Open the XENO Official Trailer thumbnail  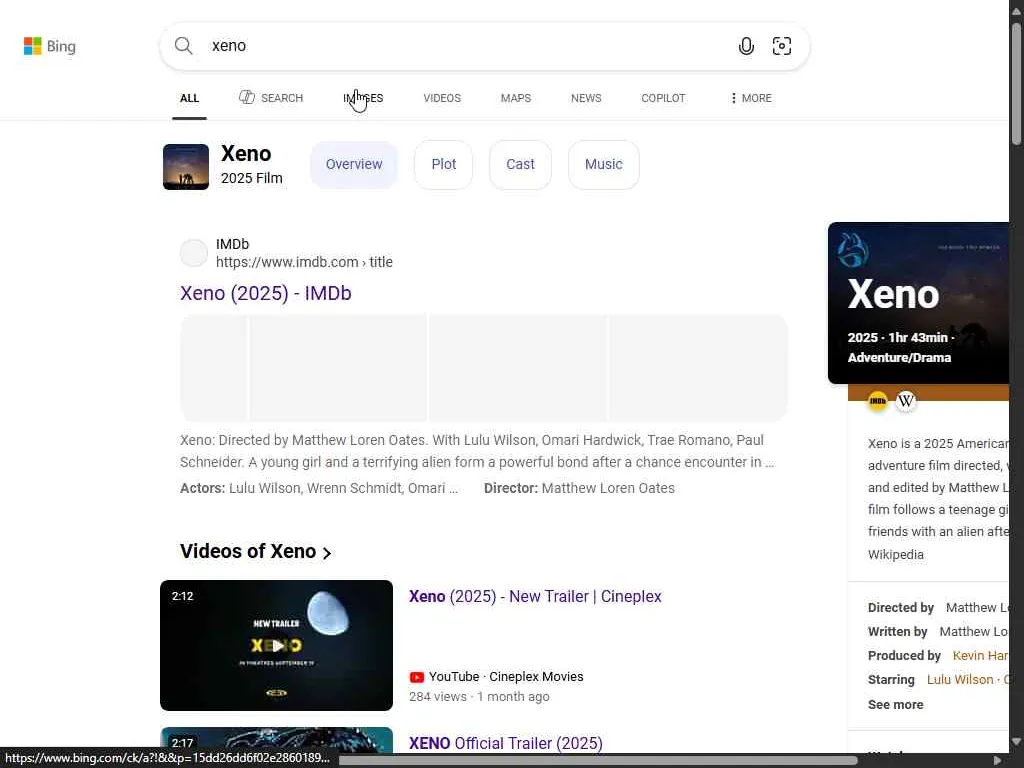pyautogui.click(x=276, y=740)
